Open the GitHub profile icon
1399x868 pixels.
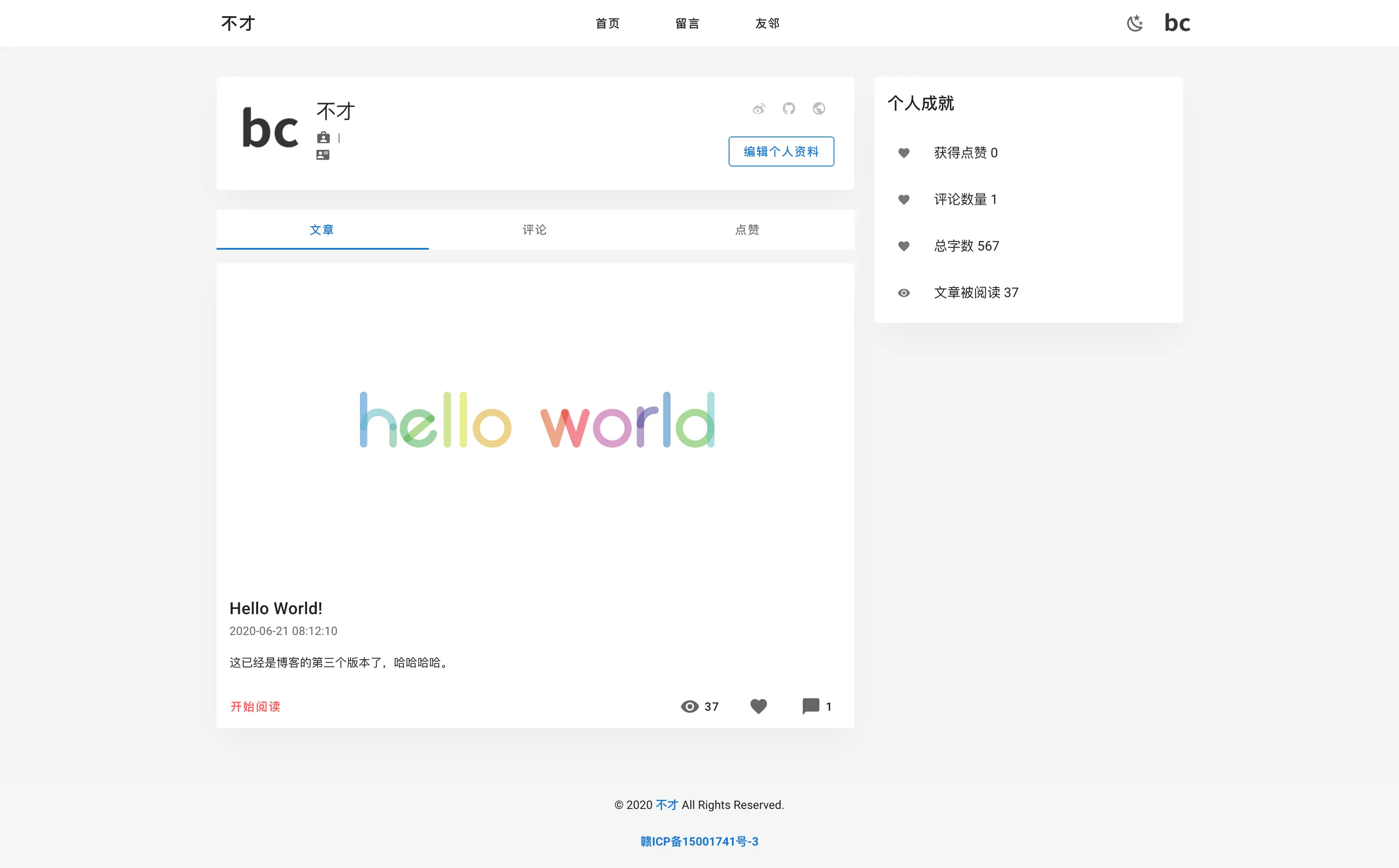pos(788,109)
